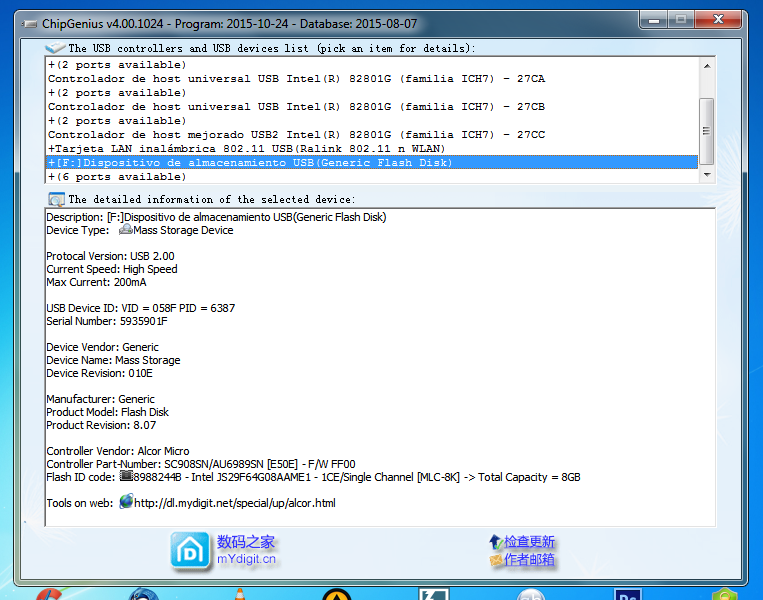Open the alcor.html tools URL
The width and height of the screenshot is (763, 600).
coord(235,503)
